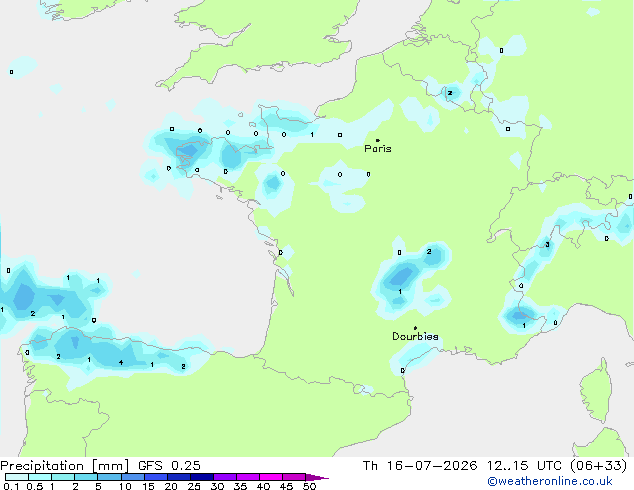634x490 pixels.
Task: Click the Paris city label
Action: [378, 149]
